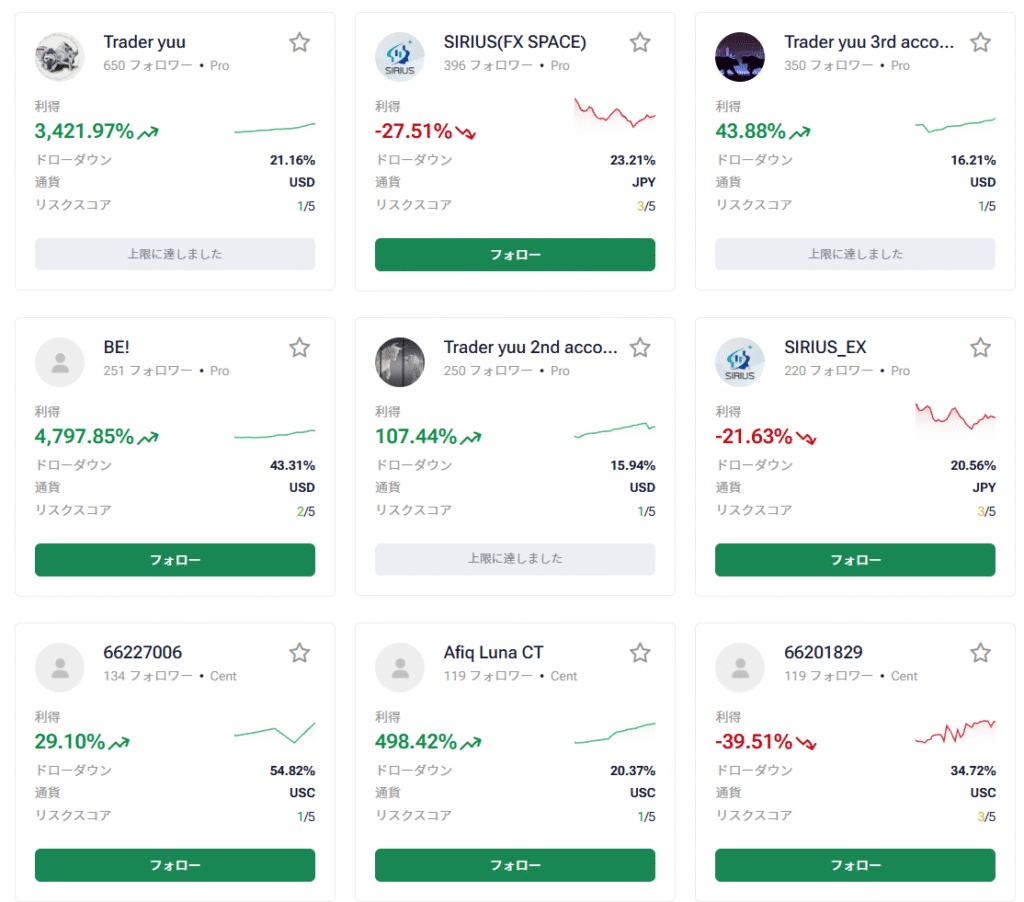View BE! profit chart sparkline
Viewport: 1024px width, 902px height.
coord(274,434)
